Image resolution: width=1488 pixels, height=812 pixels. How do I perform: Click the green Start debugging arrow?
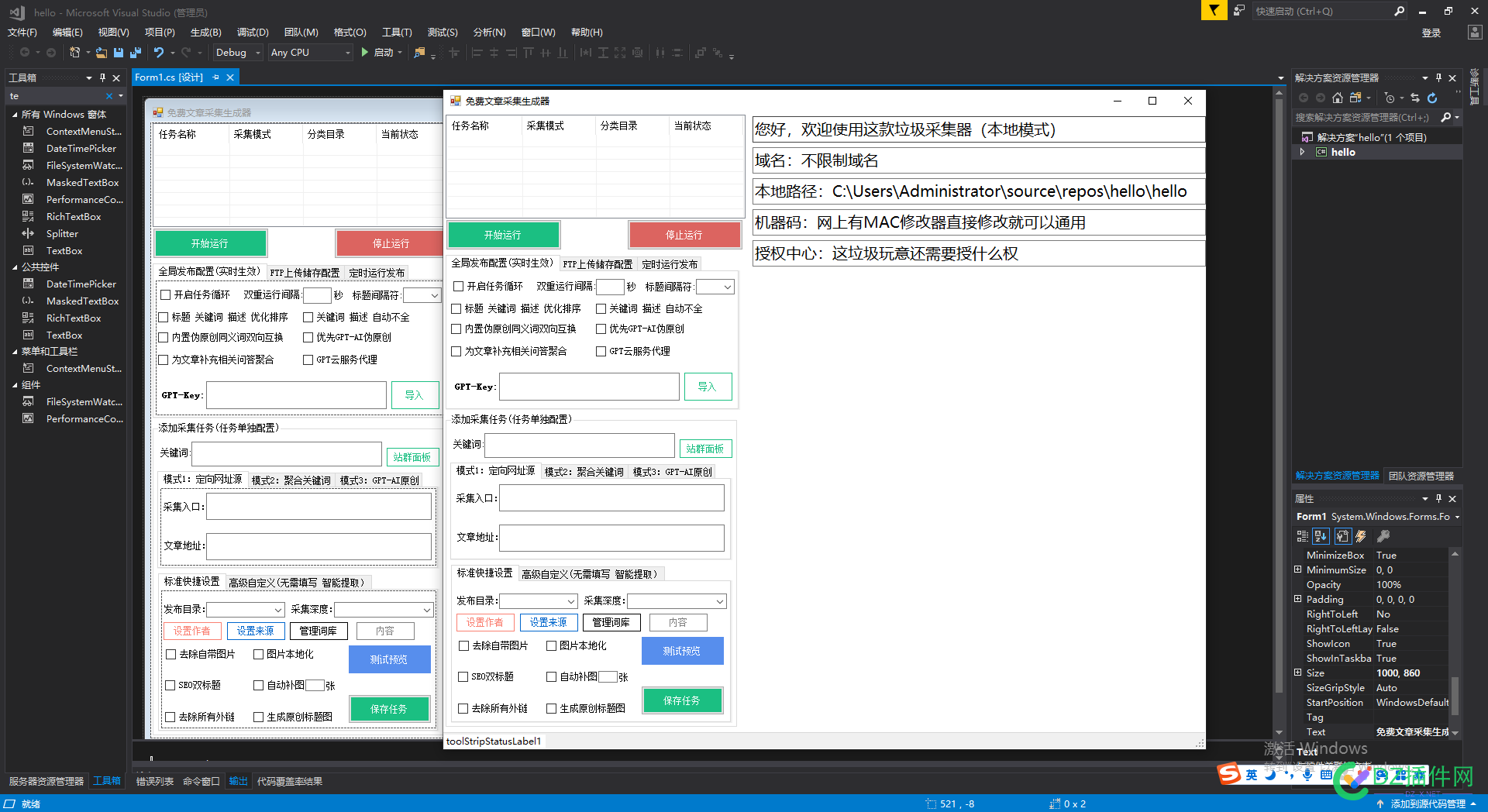[364, 53]
